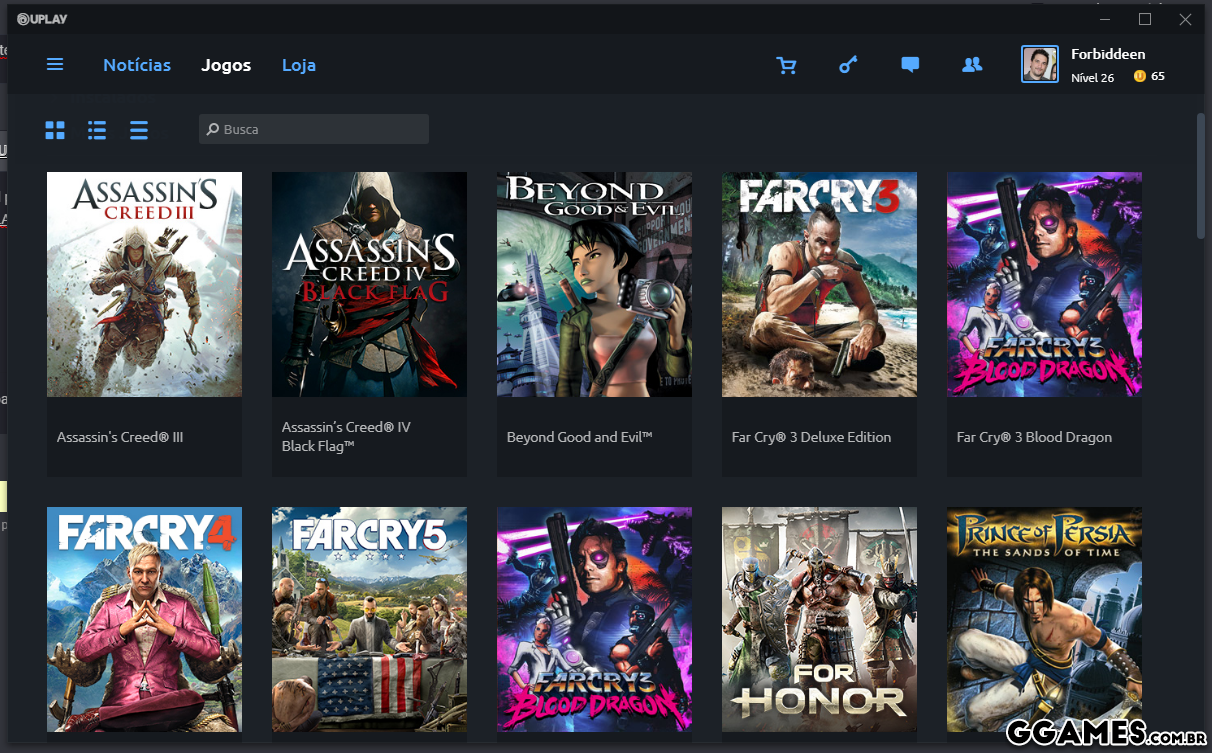This screenshot has height=753, width=1212.
Task: Click the For Honor game thumbnail
Action: pyautogui.click(x=819, y=619)
